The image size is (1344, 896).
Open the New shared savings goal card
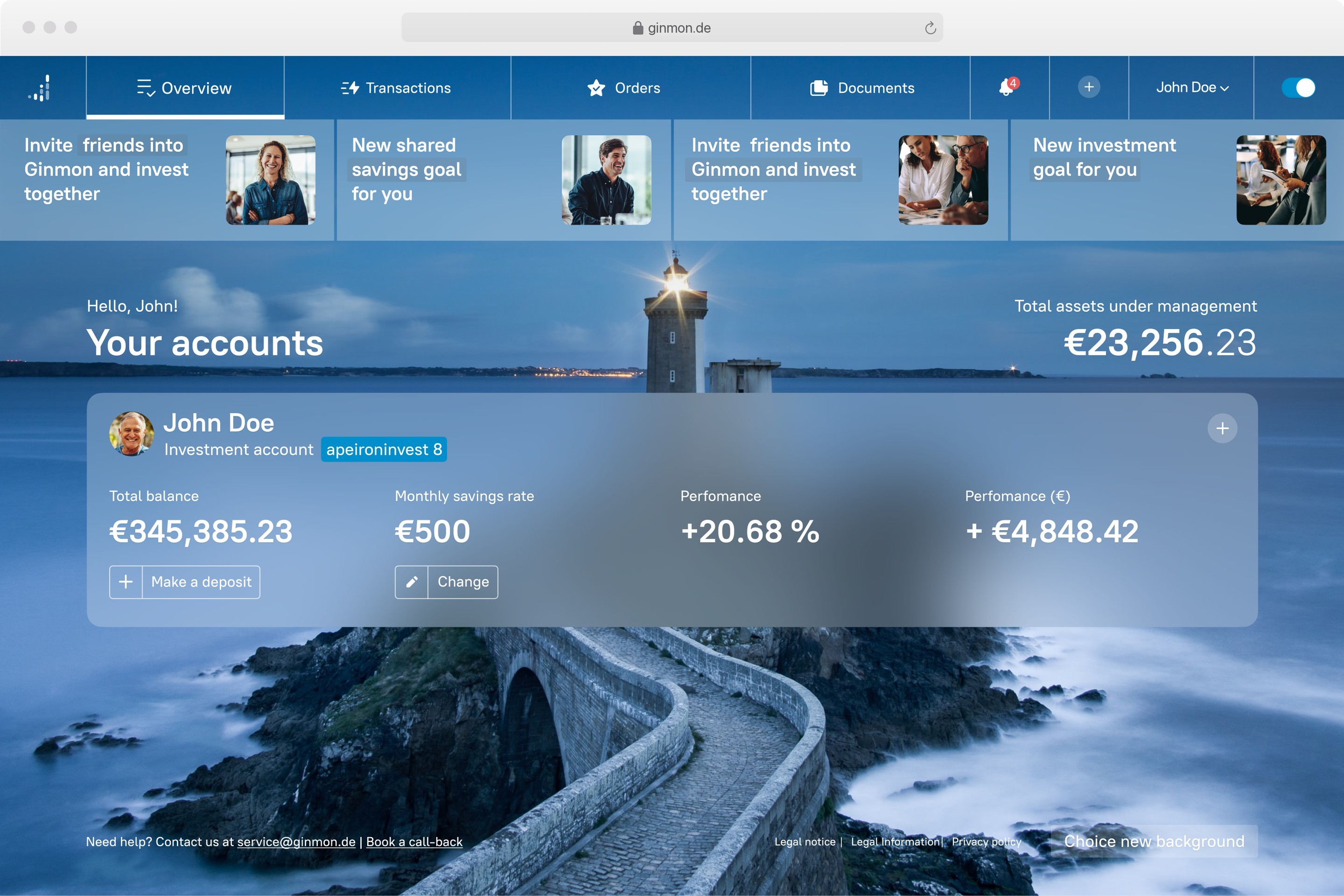(504, 180)
